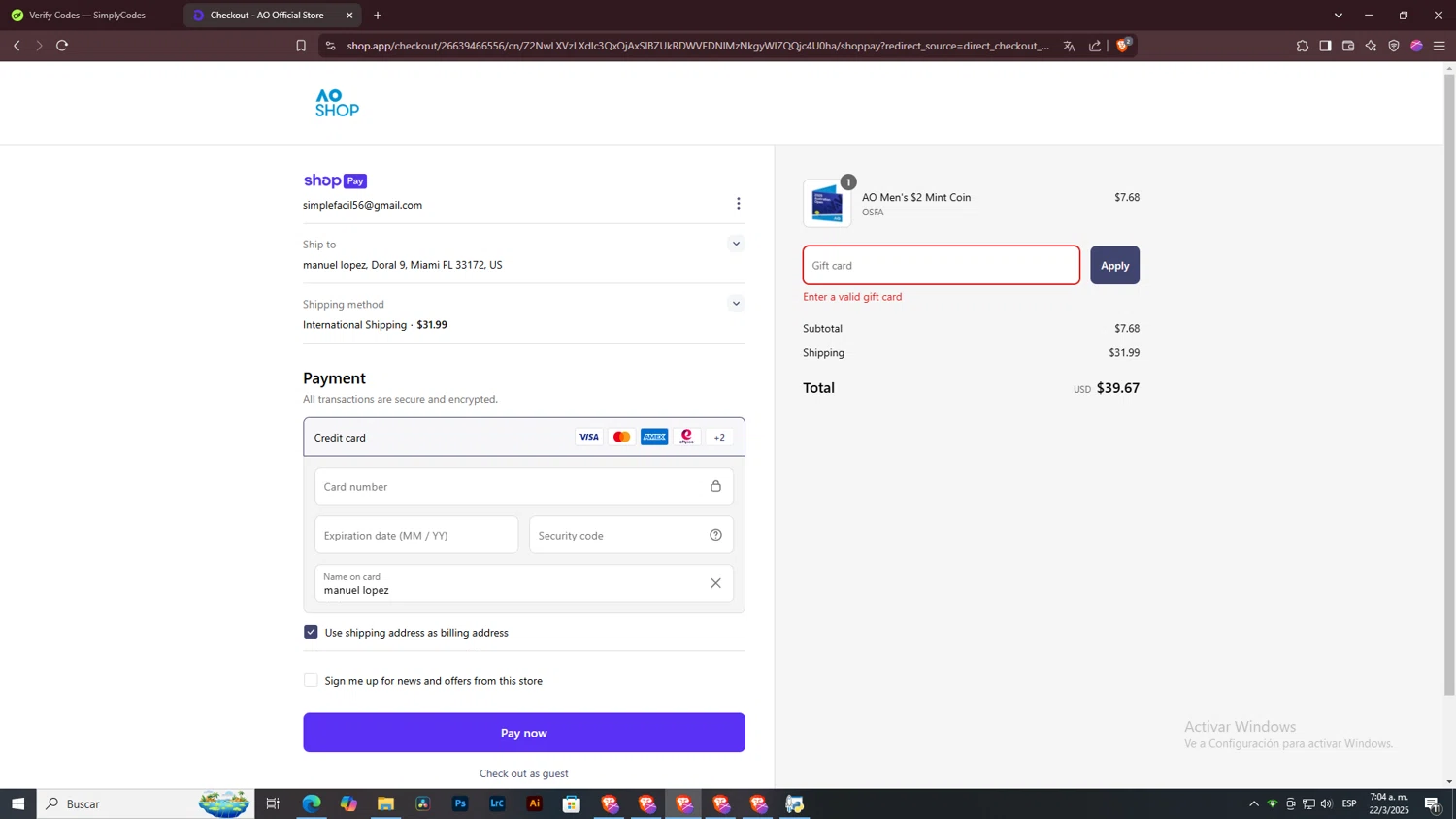This screenshot has width=1456, height=819.
Task: Click the Expiration date field
Action: (416, 535)
